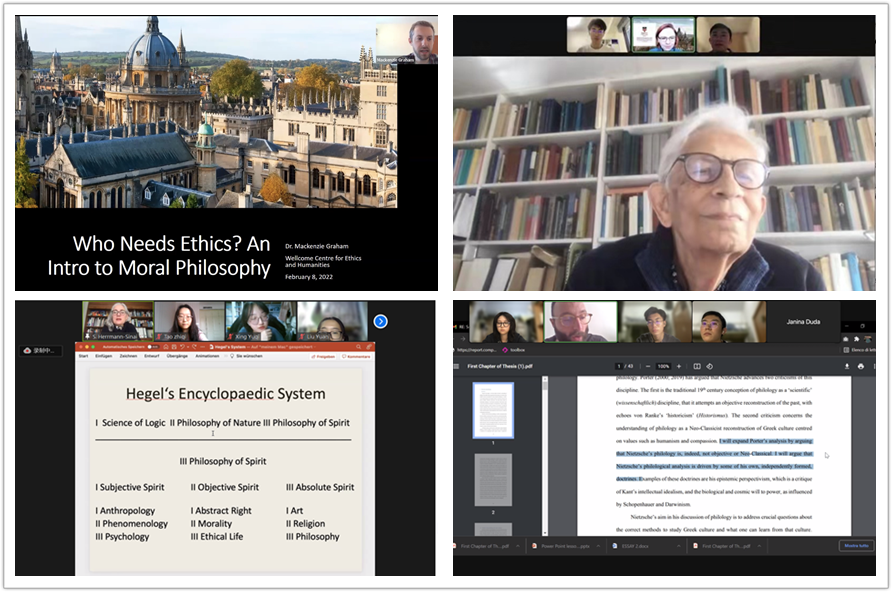Screen dimensions: 892x592
Task: Open the PDF zoom percentage field
Action: (663, 366)
